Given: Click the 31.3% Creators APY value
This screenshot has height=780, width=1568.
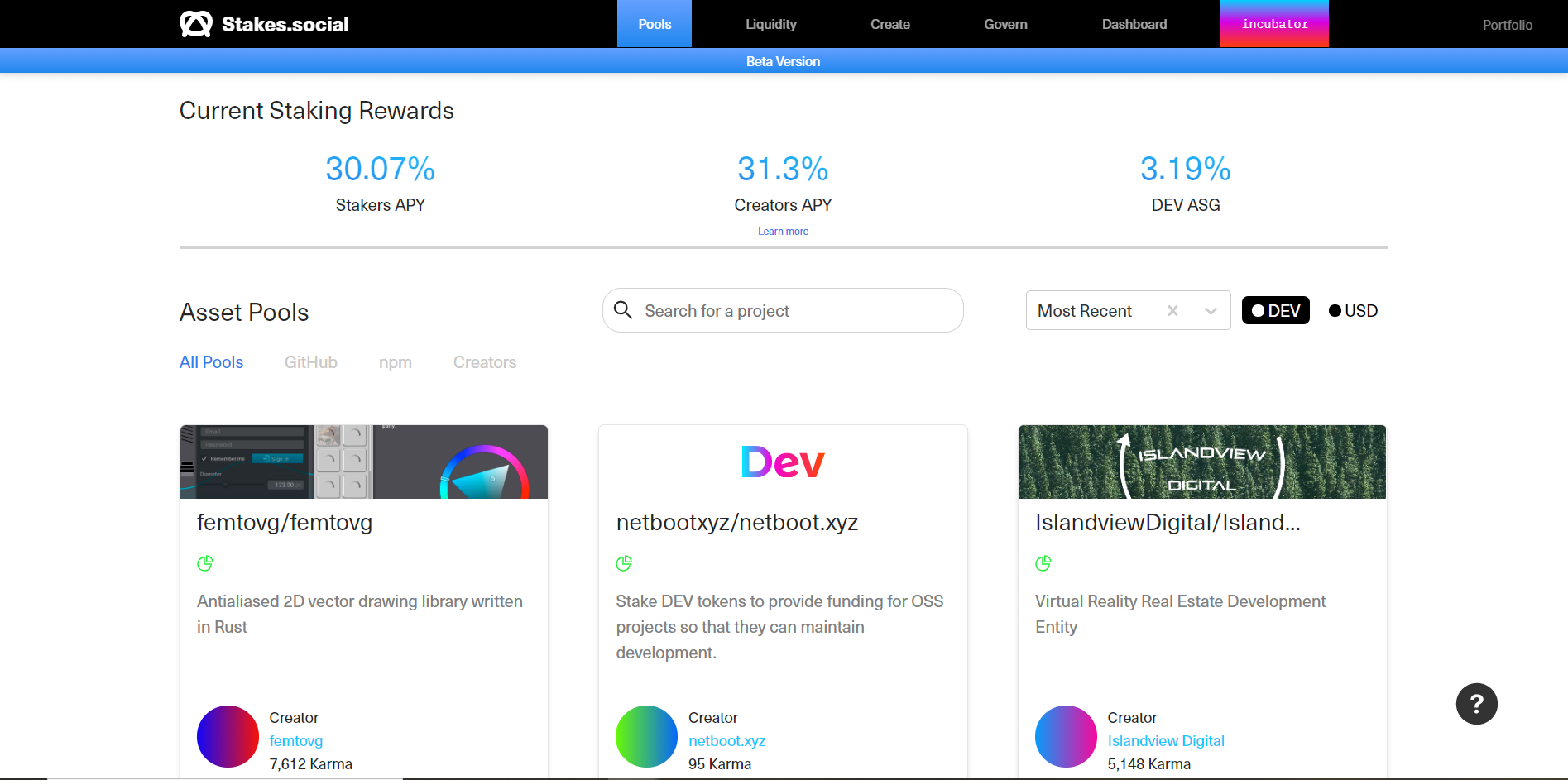Looking at the screenshot, I should click(783, 169).
